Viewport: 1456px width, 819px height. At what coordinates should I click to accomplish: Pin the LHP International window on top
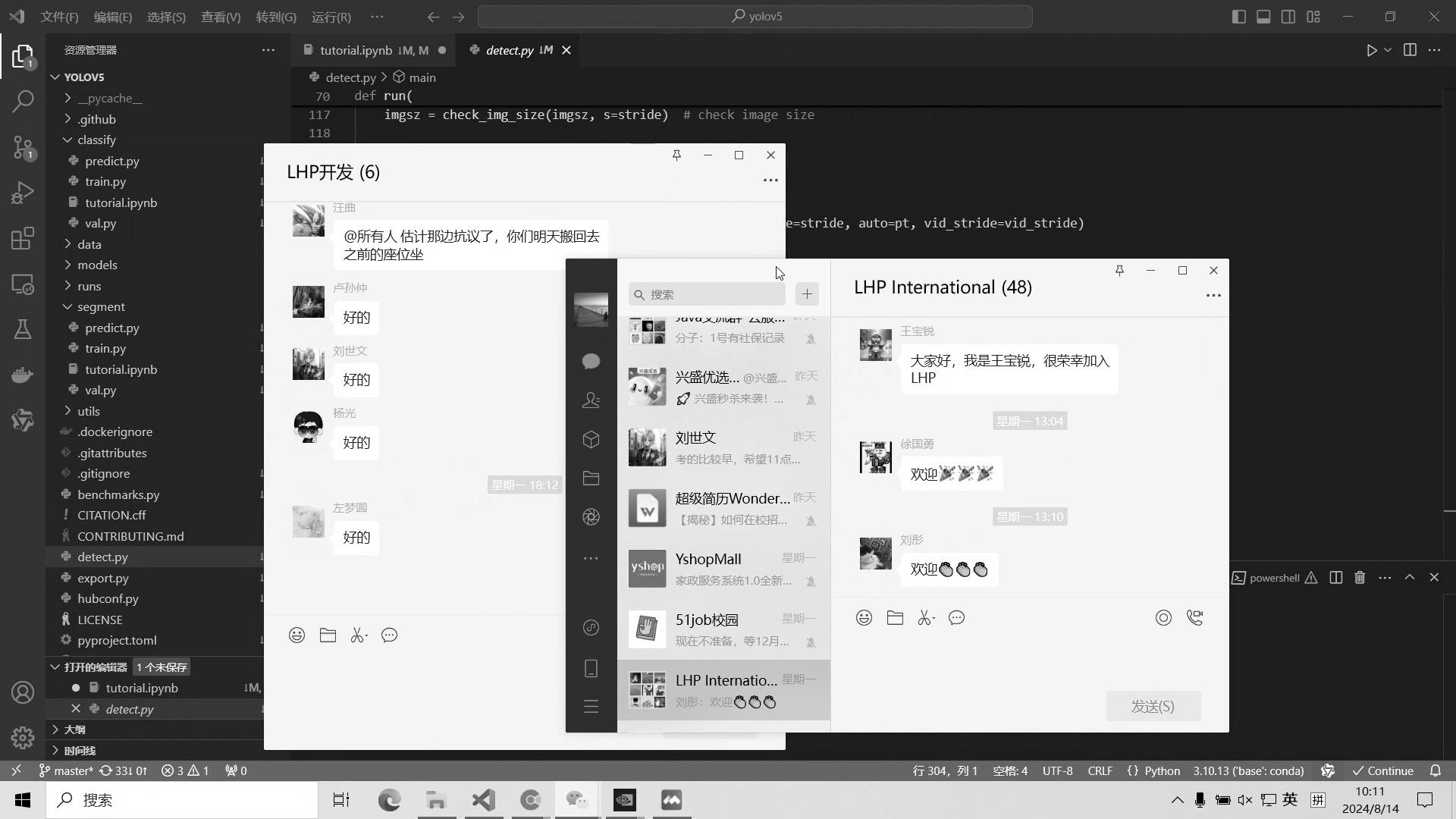[x=1119, y=270]
